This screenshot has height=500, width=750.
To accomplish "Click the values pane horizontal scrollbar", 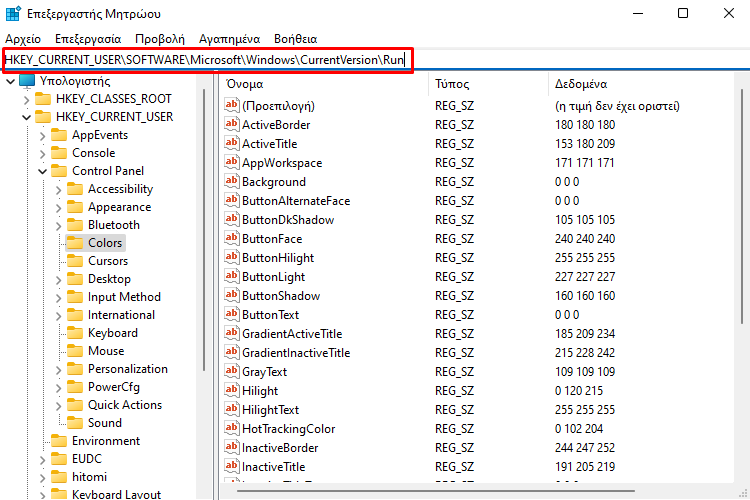I will tap(435, 490).
